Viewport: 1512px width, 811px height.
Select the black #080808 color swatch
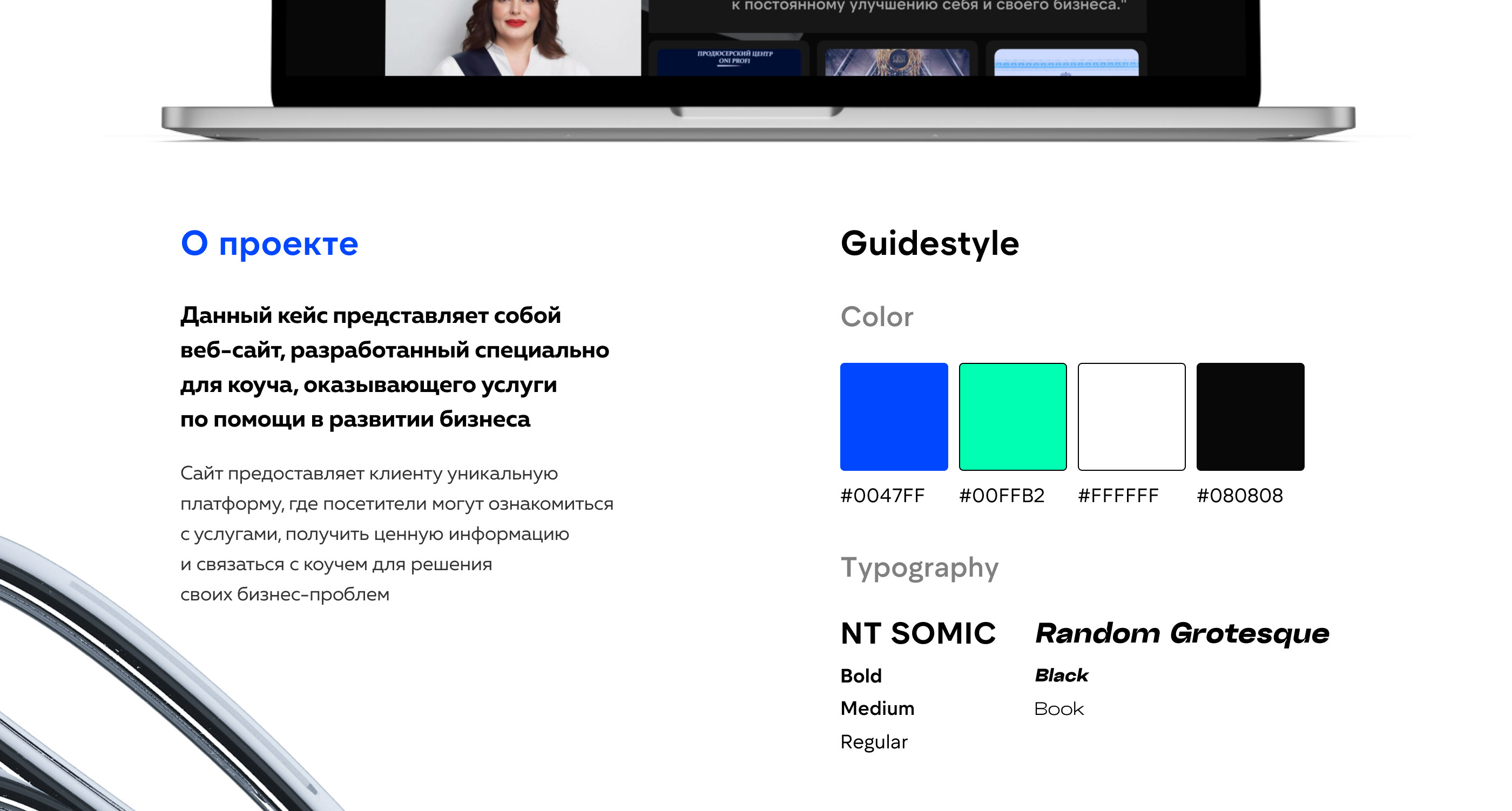[1250, 416]
